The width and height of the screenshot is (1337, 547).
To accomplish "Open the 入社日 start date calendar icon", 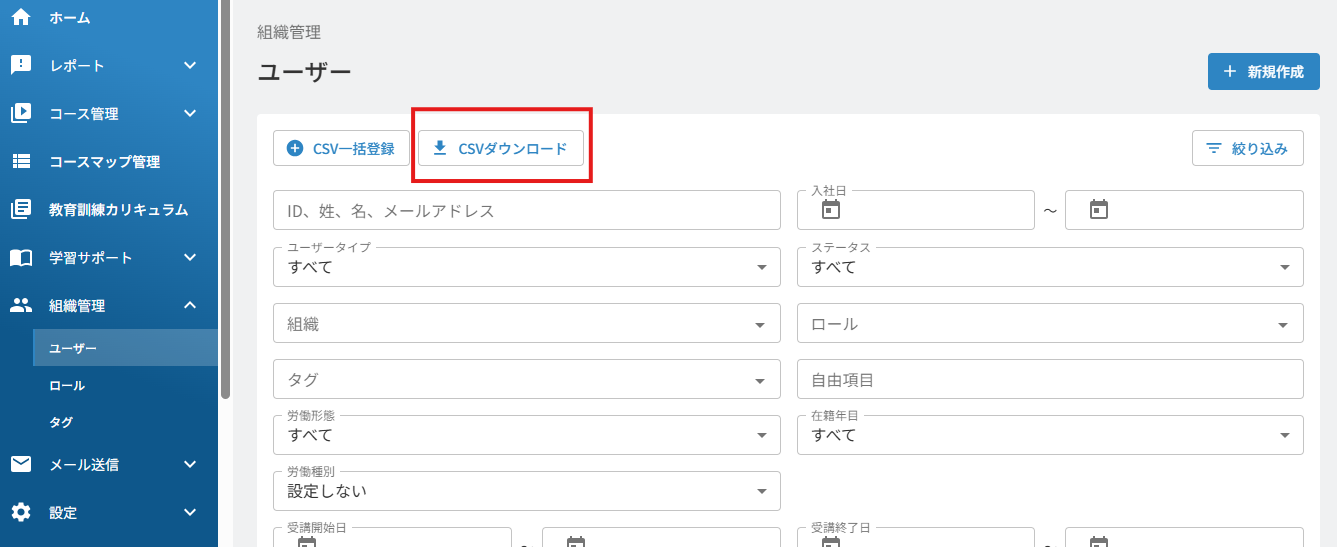I will (x=831, y=210).
